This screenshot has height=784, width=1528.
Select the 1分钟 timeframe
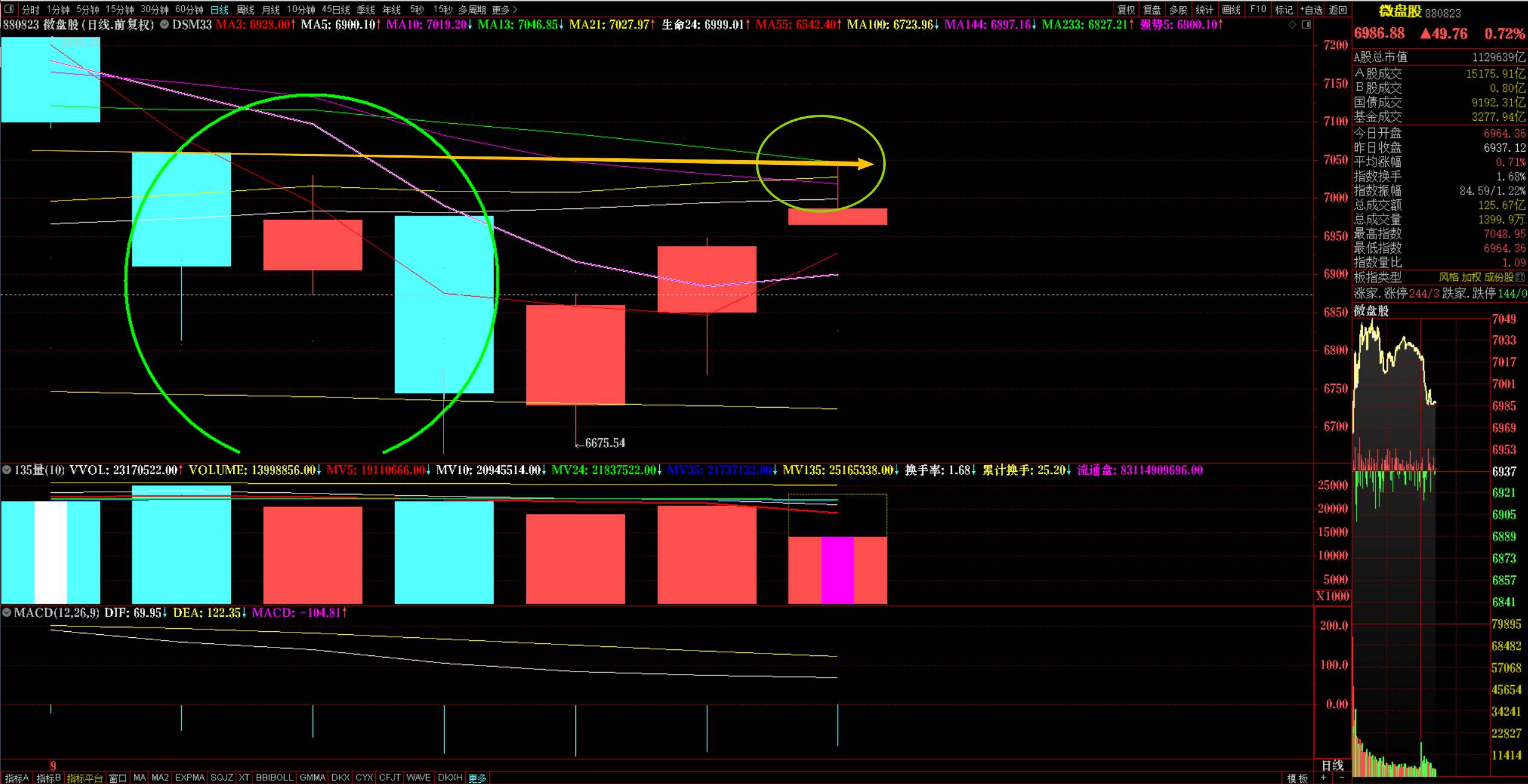click(59, 10)
